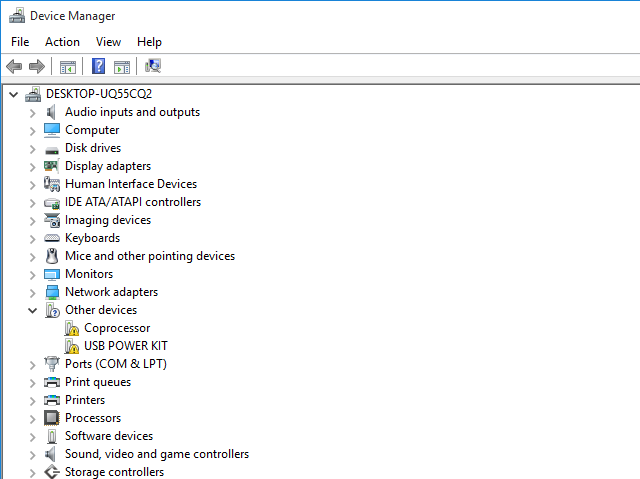Collapse the Other devices category
640x479 pixels.
(32, 310)
